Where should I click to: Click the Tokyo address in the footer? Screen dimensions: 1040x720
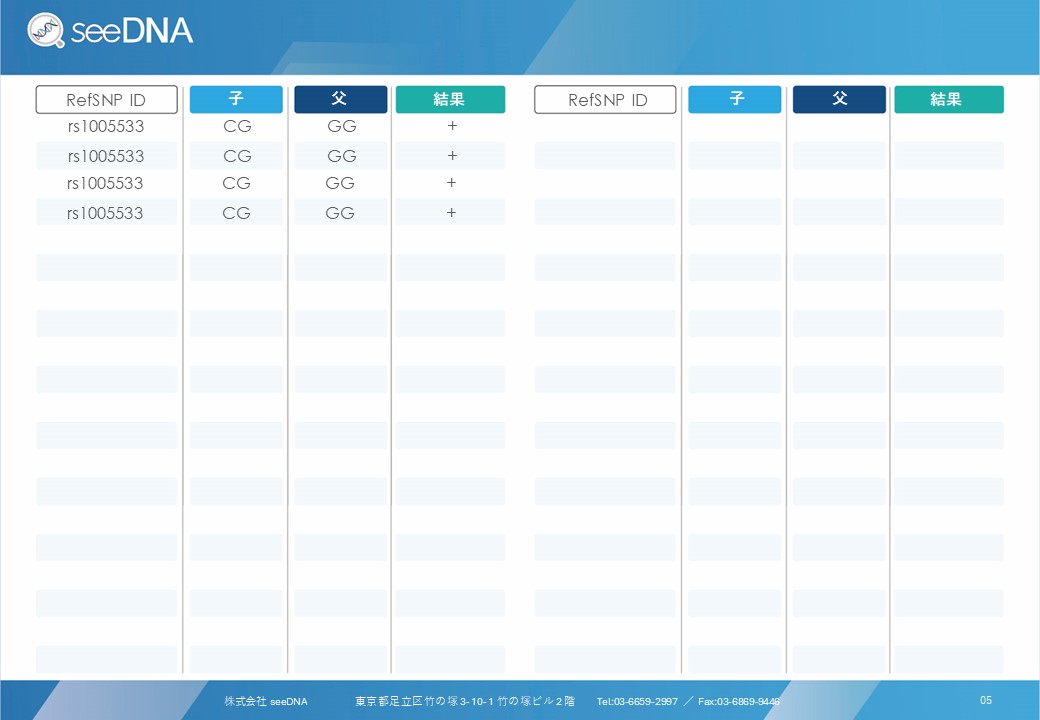pyautogui.click(x=464, y=702)
